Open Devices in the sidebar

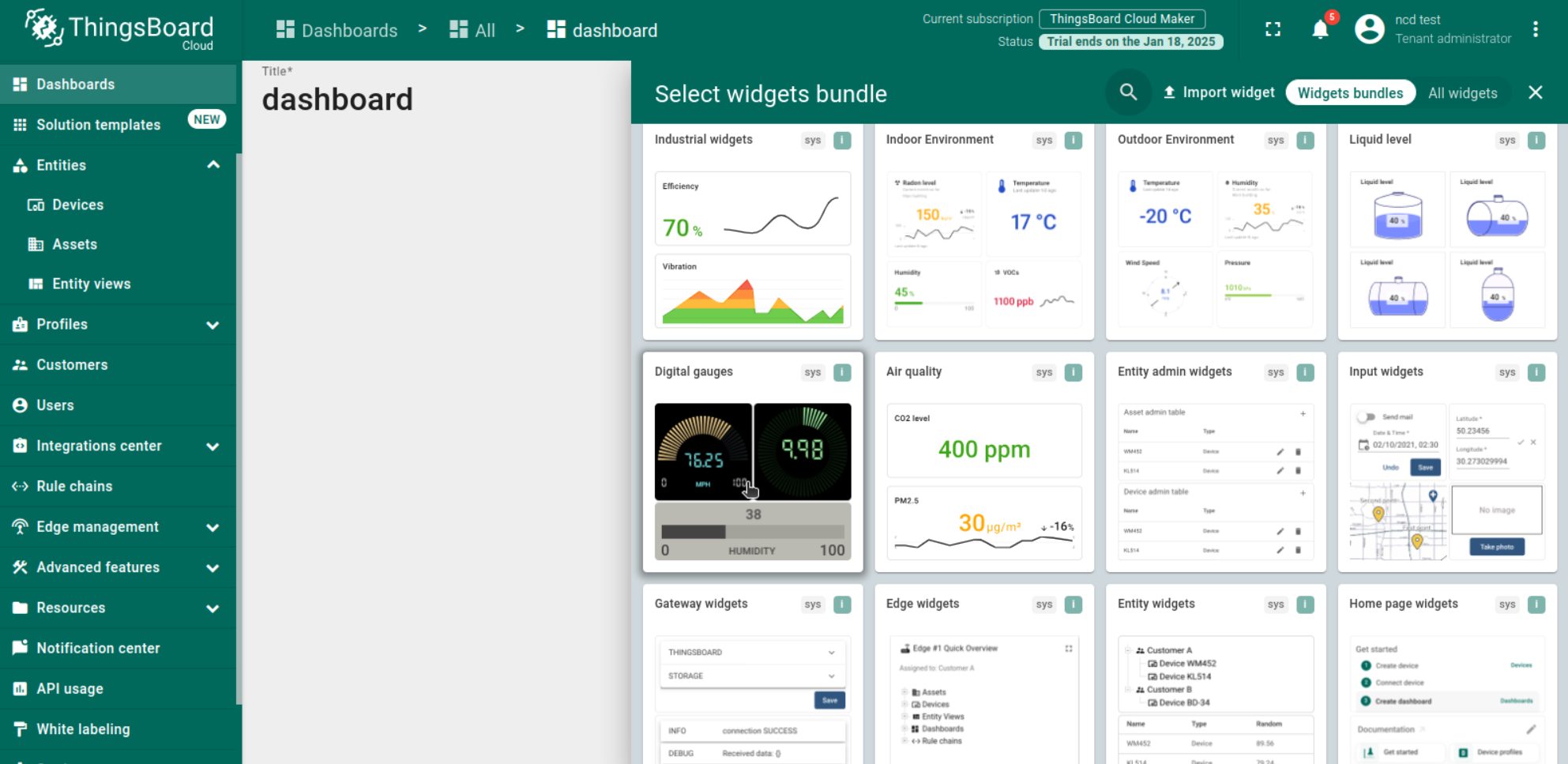pyautogui.click(x=77, y=205)
